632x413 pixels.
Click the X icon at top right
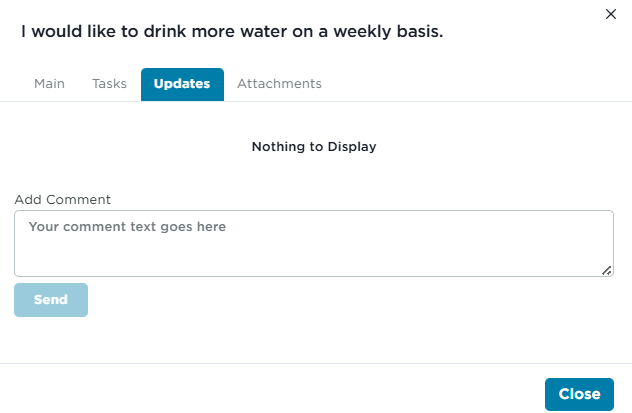coord(612,14)
